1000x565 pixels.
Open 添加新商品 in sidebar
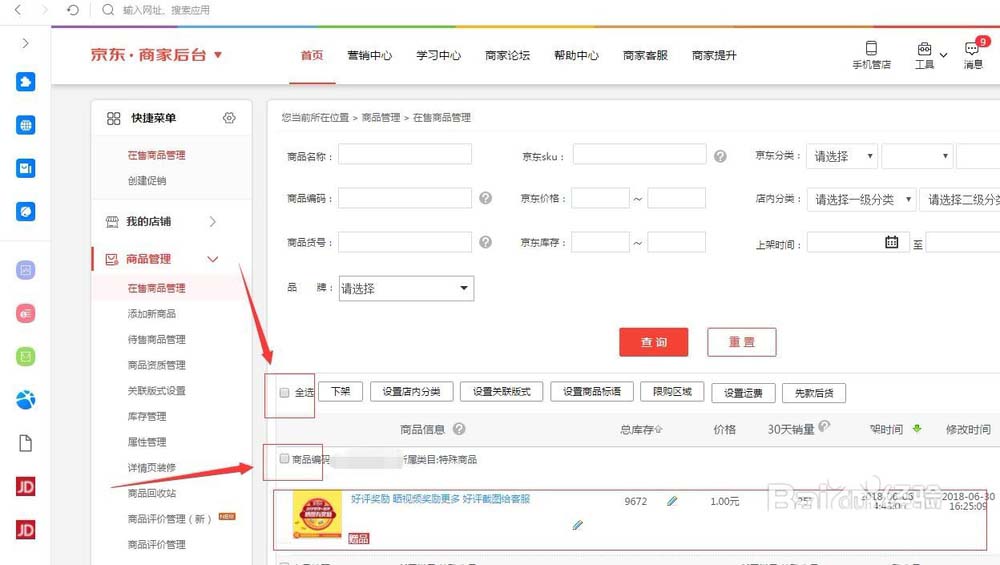pos(151,314)
